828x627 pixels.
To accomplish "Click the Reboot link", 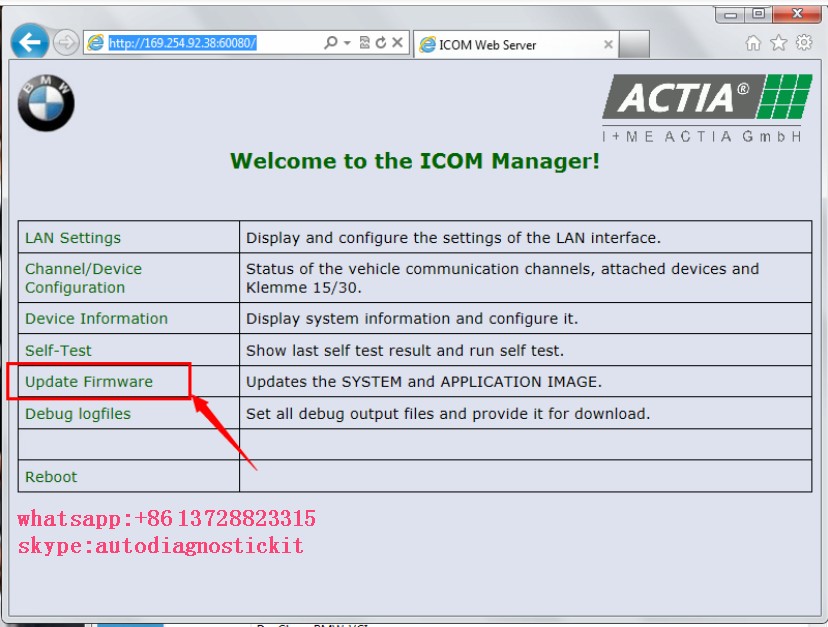I will pyautogui.click(x=51, y=477).
